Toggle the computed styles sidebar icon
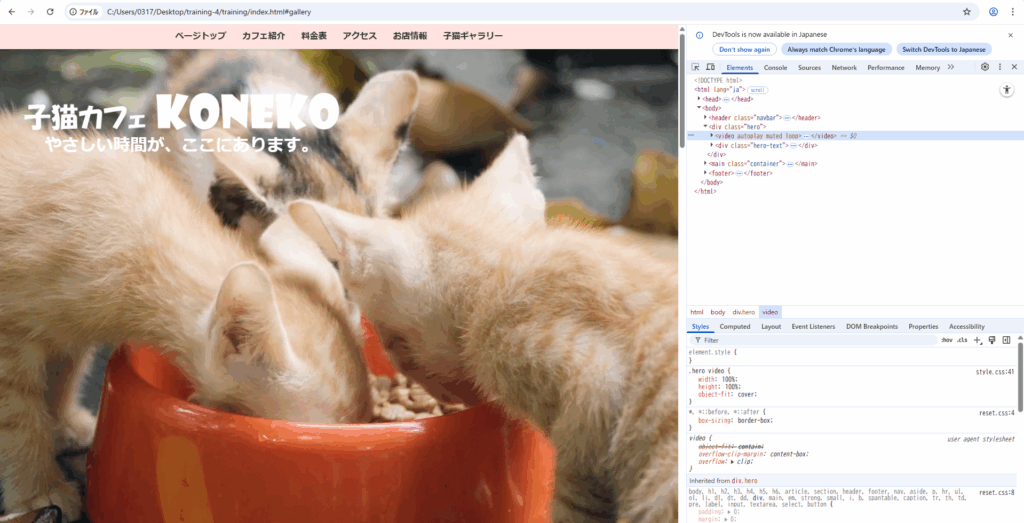The height and width of the screenshot is (523, 1024). tap(1006, 340)
